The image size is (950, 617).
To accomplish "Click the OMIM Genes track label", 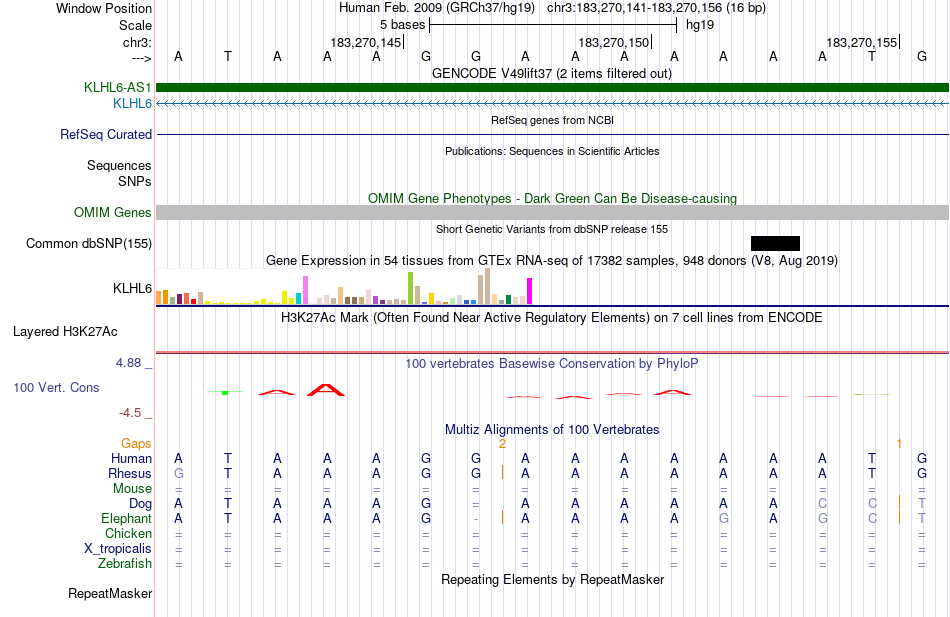I will [x=112, y=212].
